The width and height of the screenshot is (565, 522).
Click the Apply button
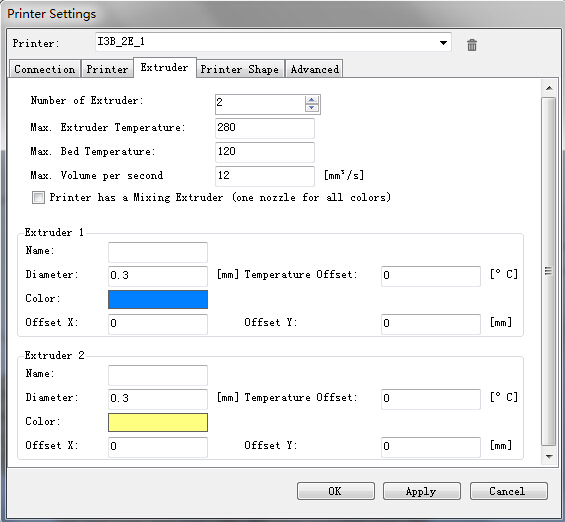(422, 491)
